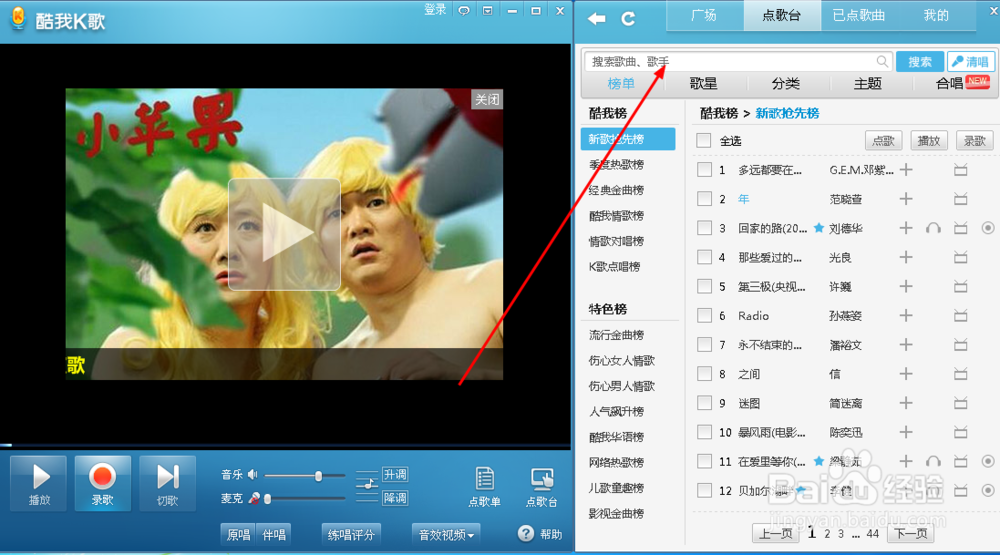The image size is (1000, 555).
Task: Adjust the 麦克 microphone volume slider
Action: 305,498
